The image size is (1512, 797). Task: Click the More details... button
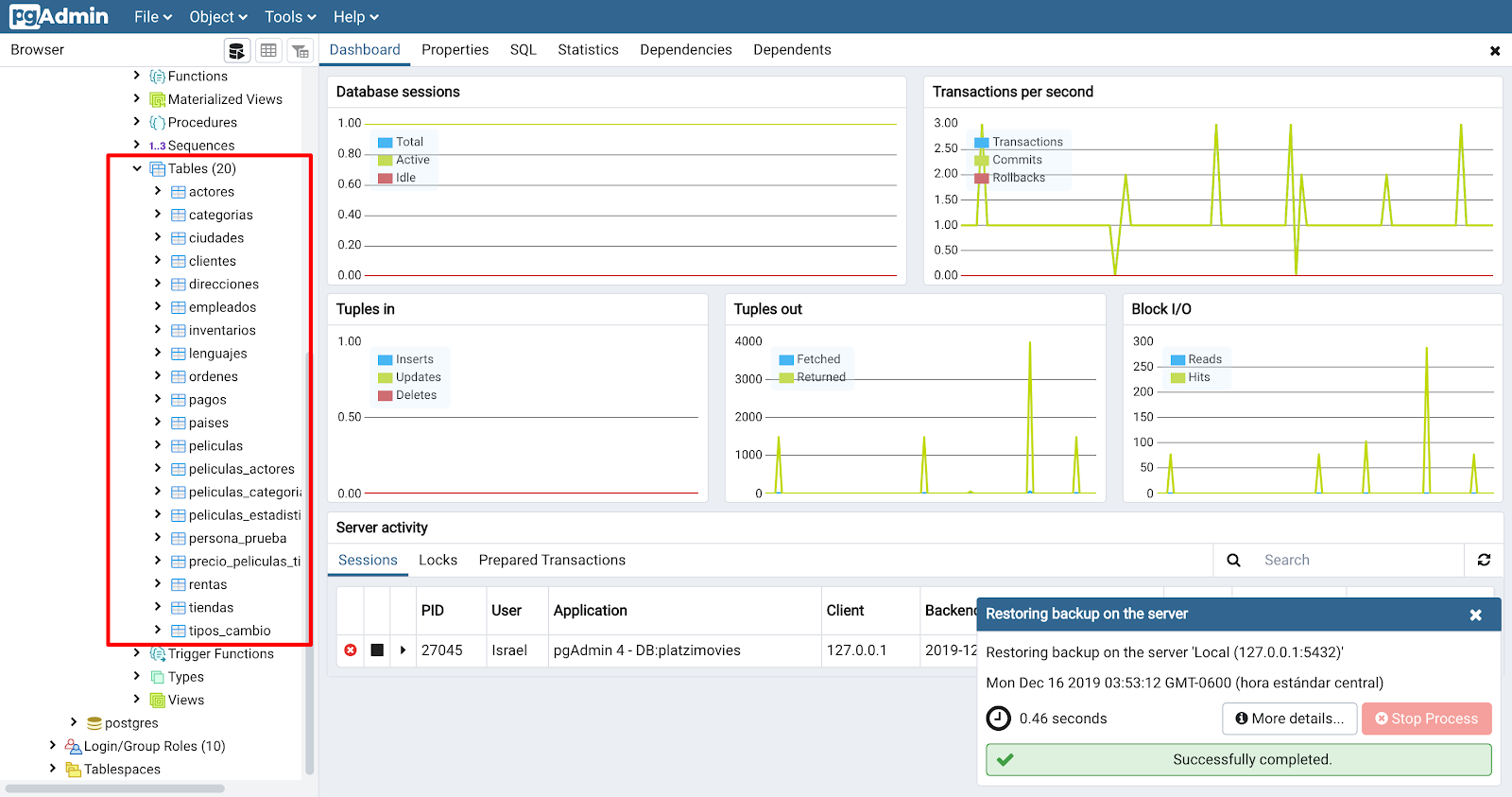point(1289,719)
